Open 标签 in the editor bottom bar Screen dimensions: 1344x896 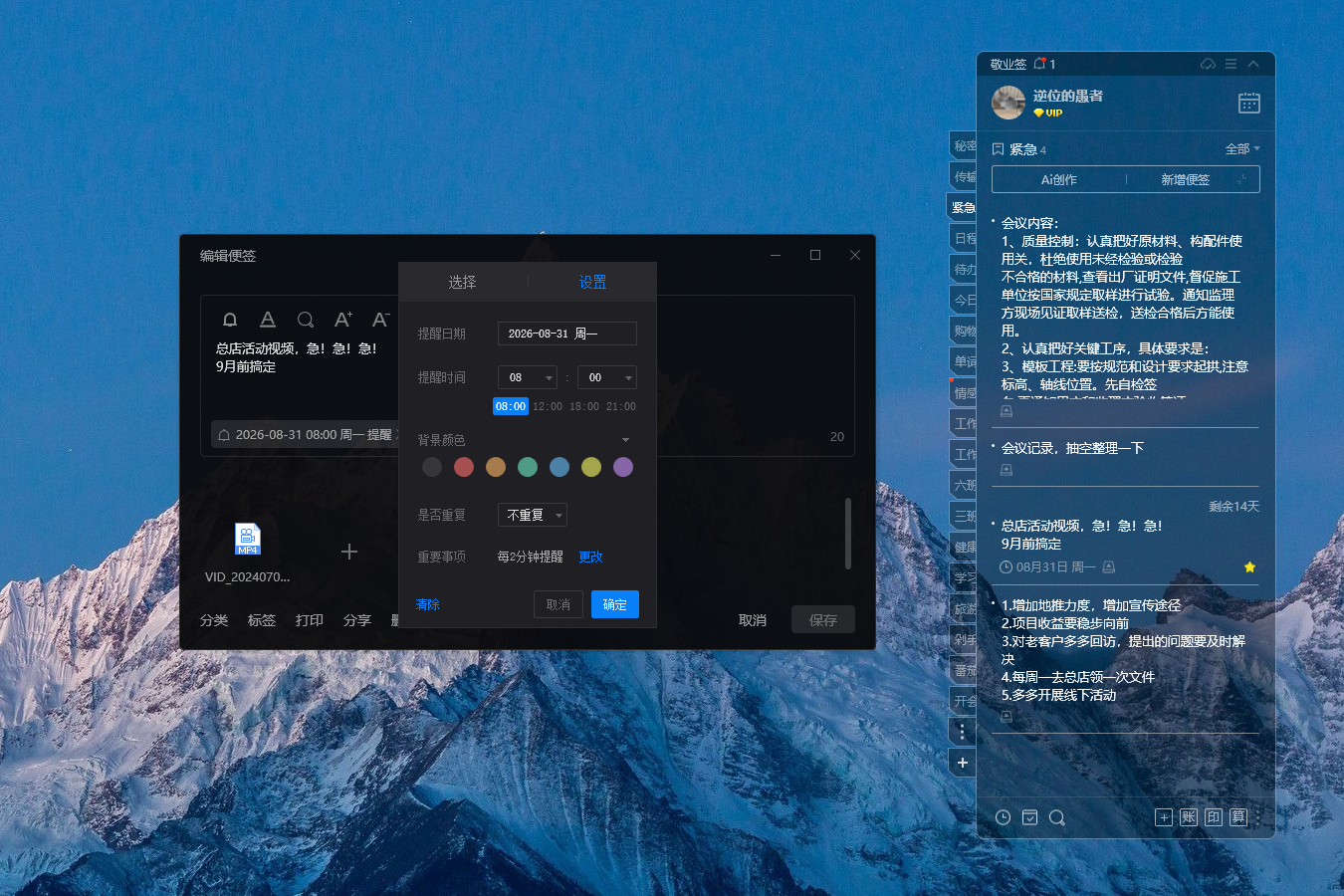pyautogui.click(x=262, y=620)
